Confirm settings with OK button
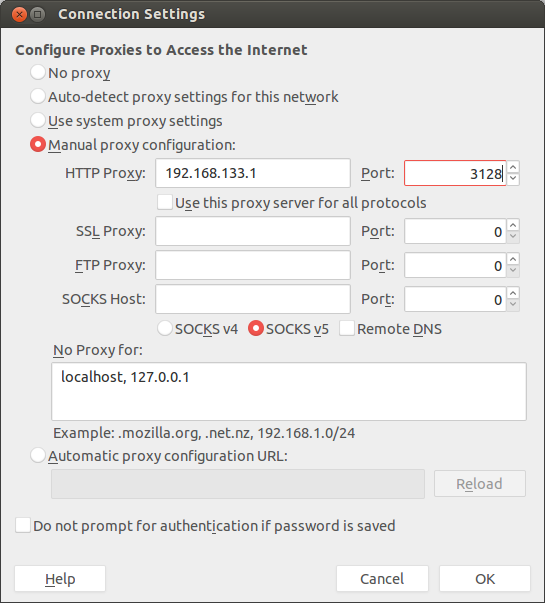The height and width of the screenshot is (603, 545). (x=485, y=578)
